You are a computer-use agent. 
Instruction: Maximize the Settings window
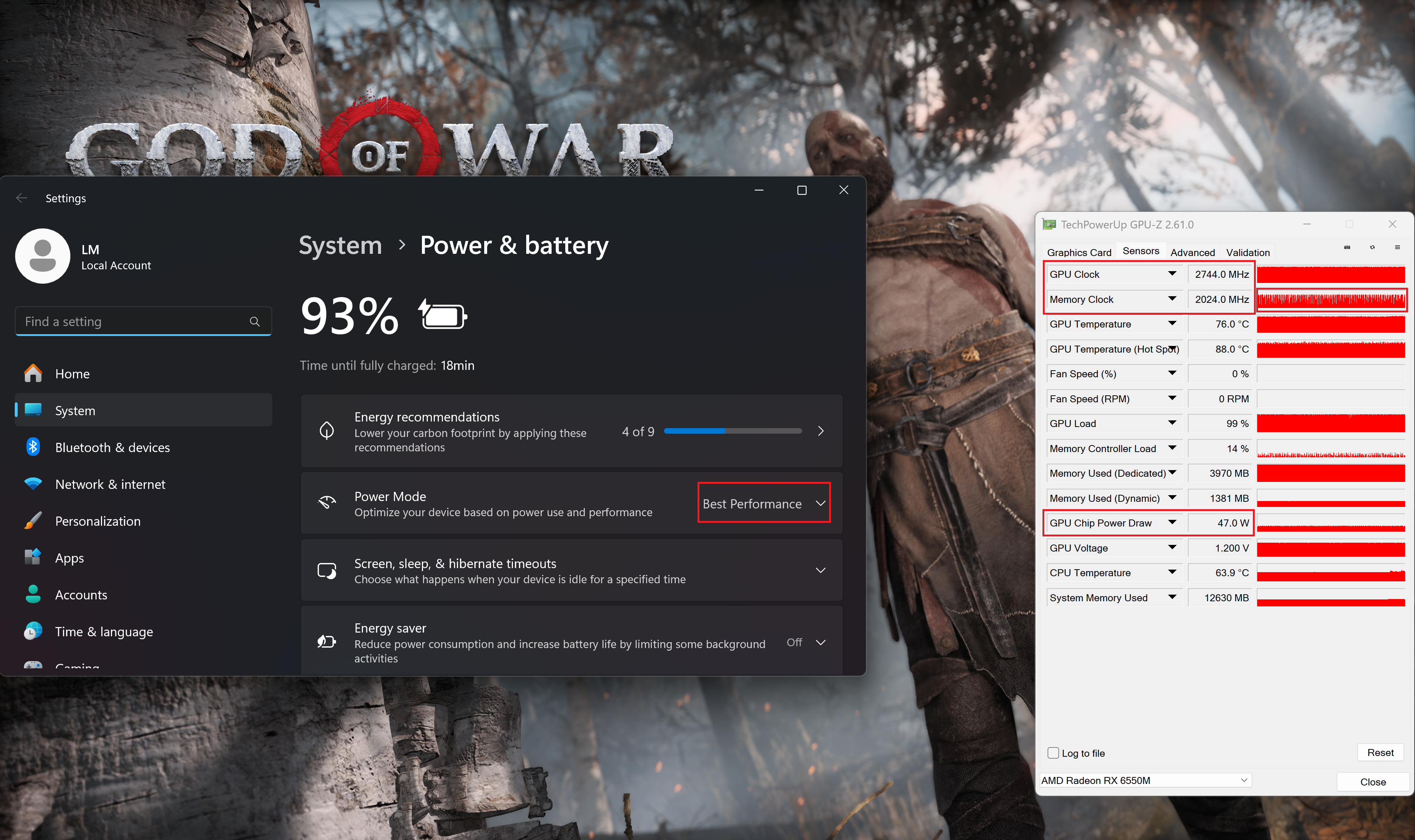click(801, 190)
